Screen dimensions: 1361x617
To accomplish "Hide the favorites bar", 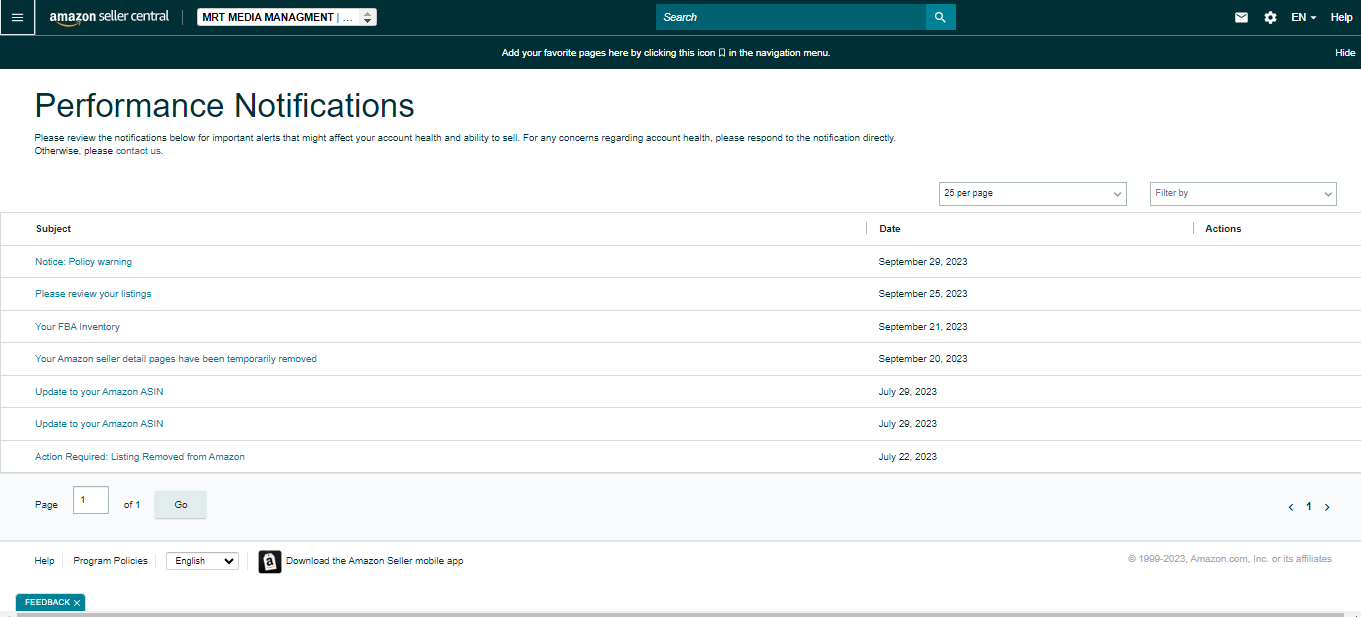I will pyautogui.click(x=1345, y=52).
